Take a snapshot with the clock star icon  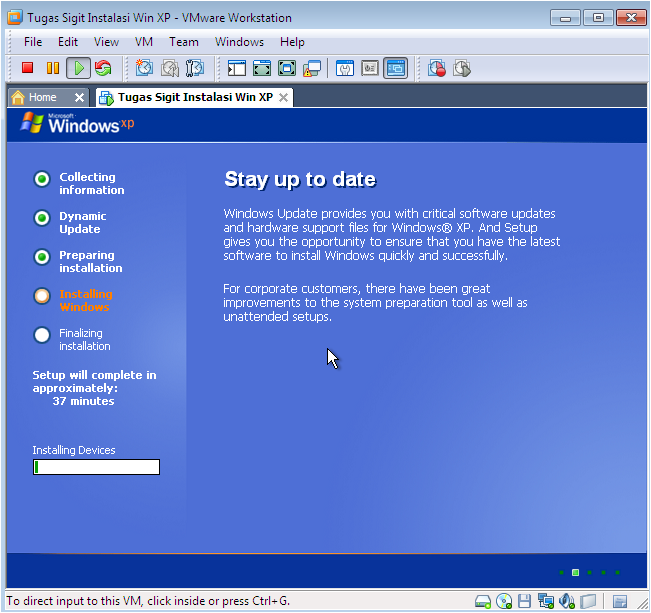pos(144,68)
